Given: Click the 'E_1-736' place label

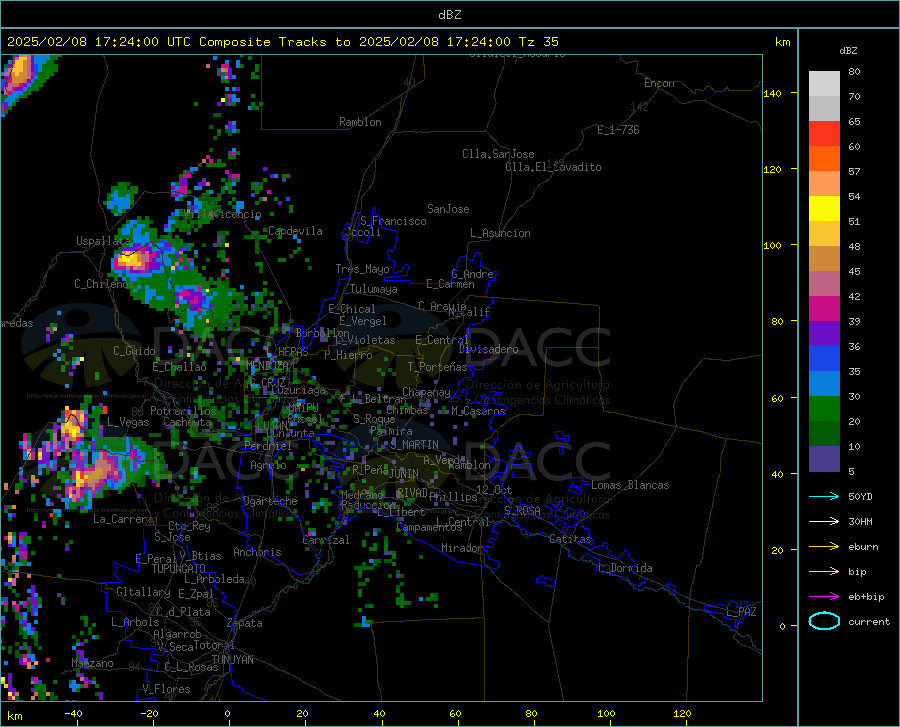Looking at the screenshot, I should [618, 130].
